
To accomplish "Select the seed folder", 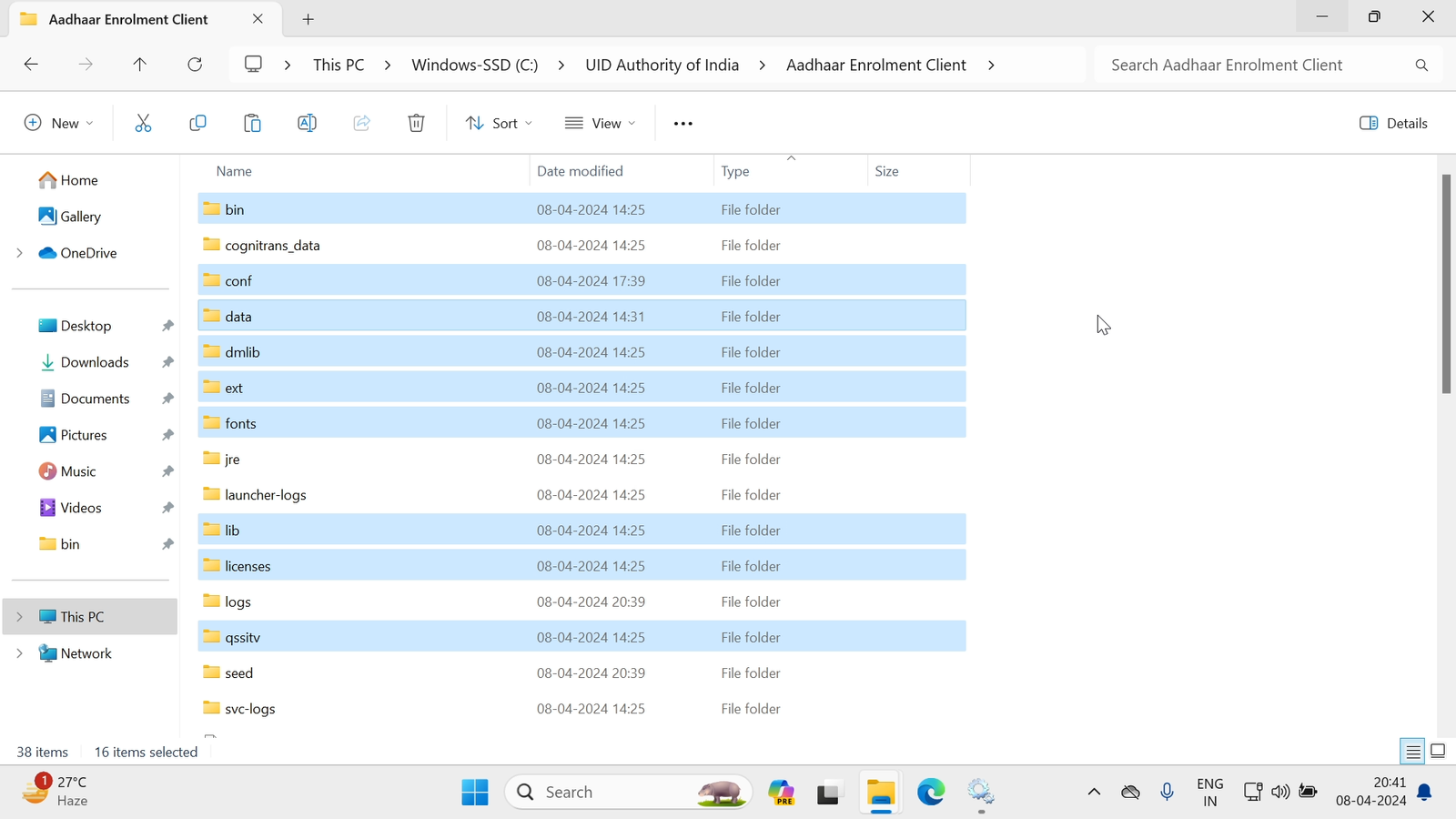I will 581,672.
